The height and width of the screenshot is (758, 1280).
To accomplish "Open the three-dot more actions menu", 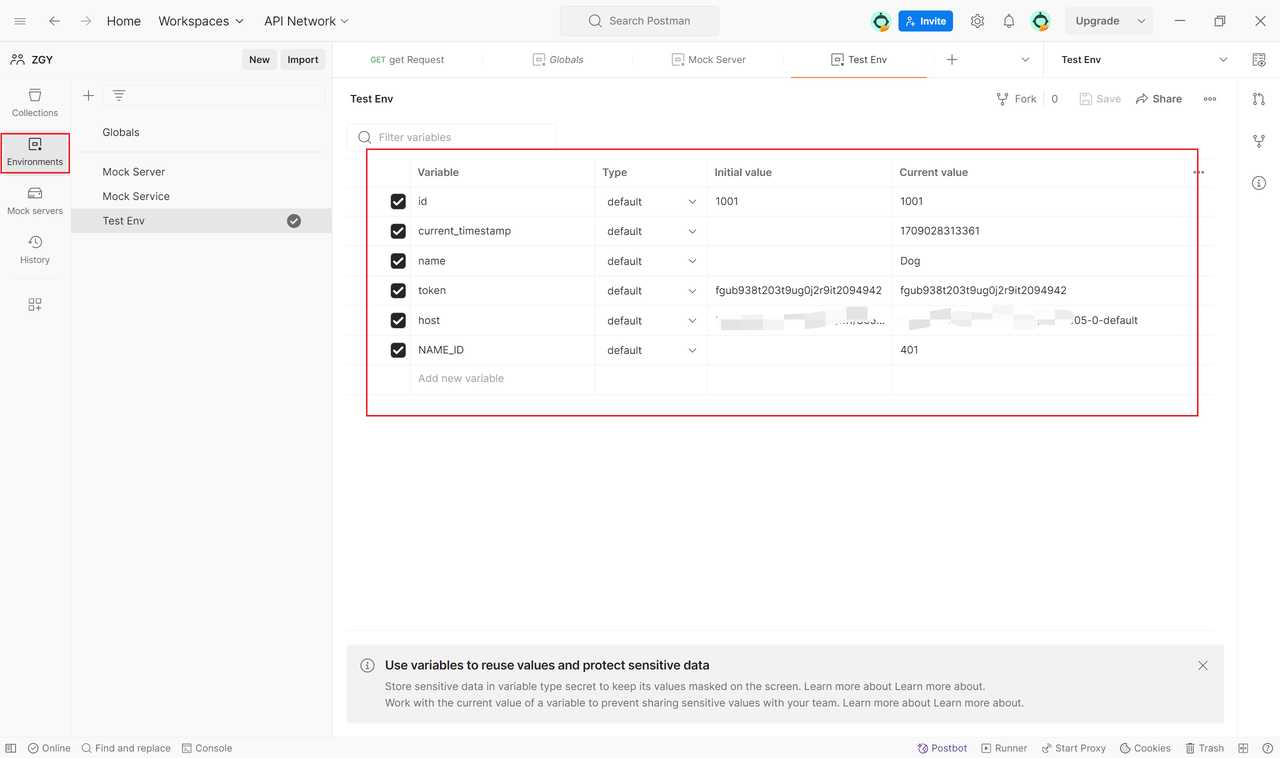I will [1210, 99].
